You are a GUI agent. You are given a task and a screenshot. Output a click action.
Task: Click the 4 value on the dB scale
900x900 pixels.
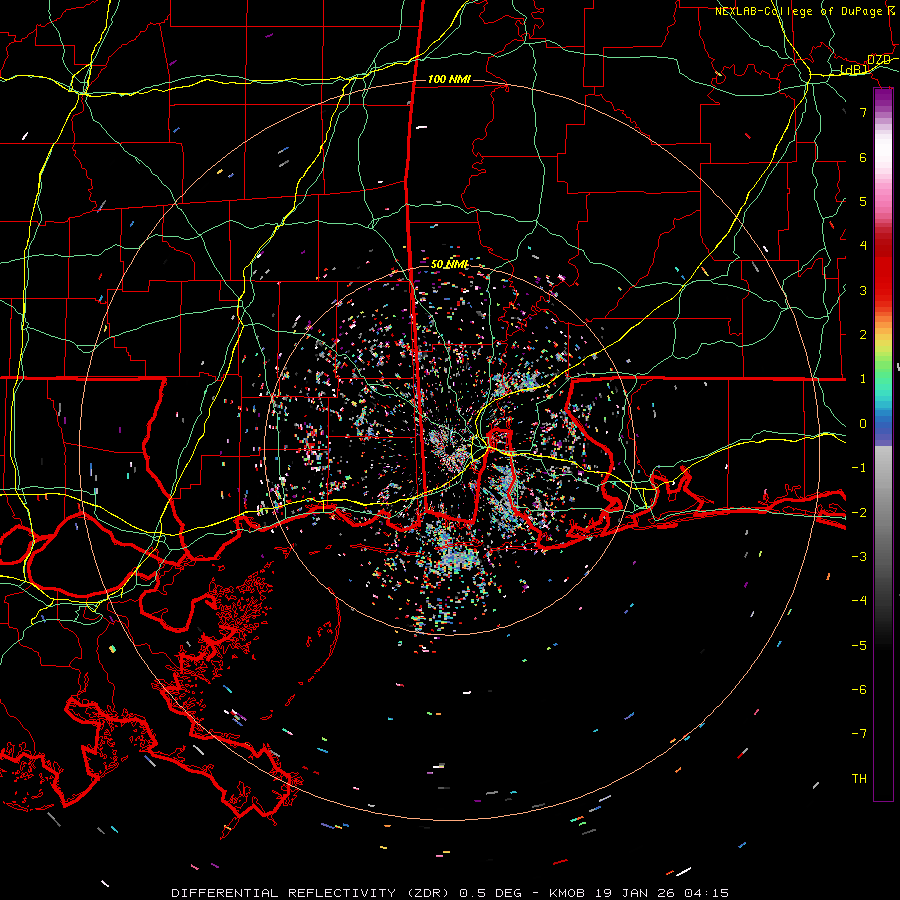pos(863,246)
